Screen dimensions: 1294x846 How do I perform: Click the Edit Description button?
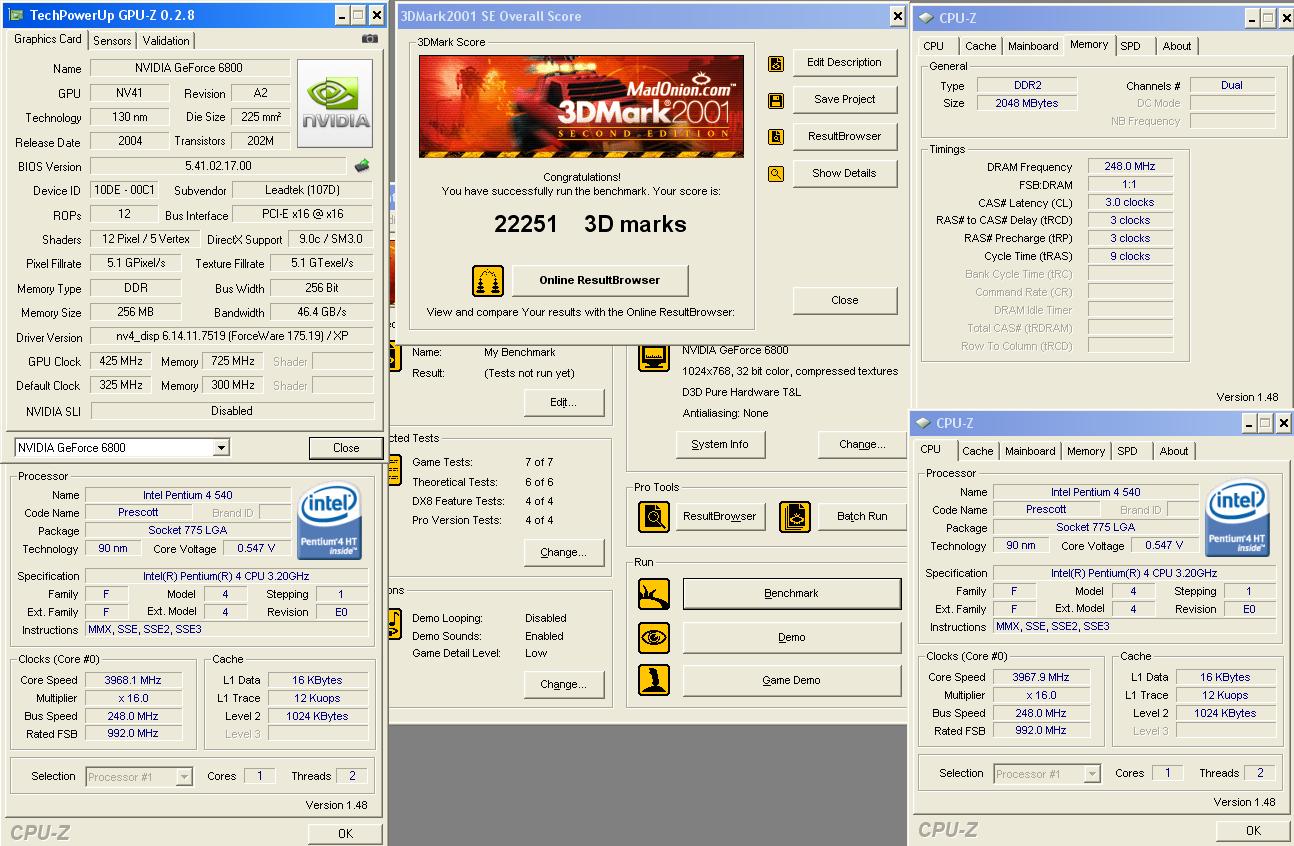point(845,62)
